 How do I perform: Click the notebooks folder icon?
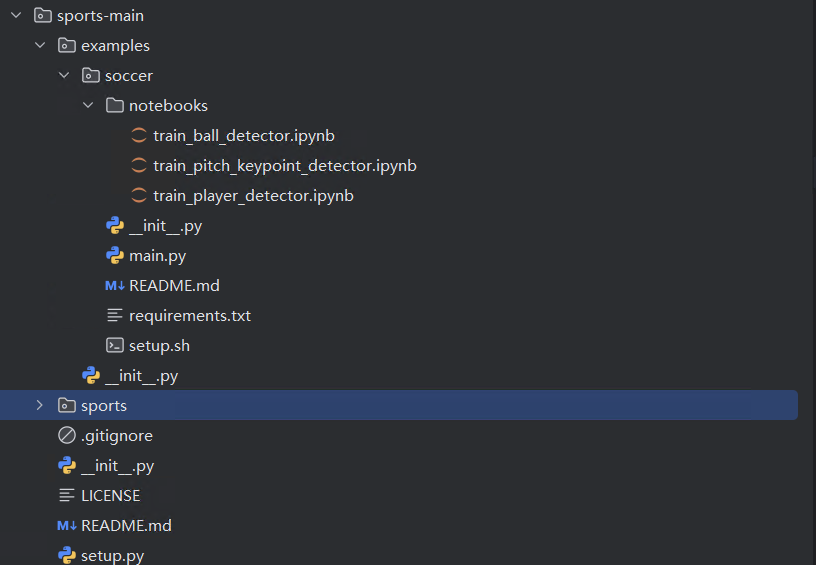click(115, 106)
